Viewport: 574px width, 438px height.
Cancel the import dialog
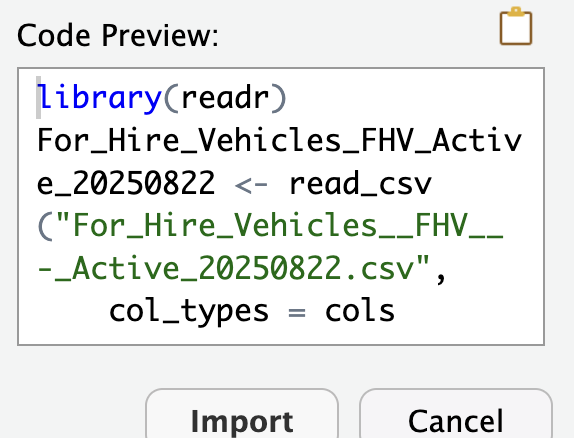(456, 414)
